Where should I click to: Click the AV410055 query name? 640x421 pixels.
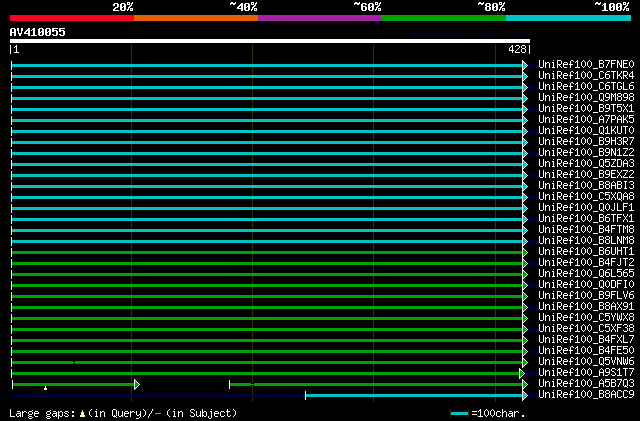[x=38, y=32]
